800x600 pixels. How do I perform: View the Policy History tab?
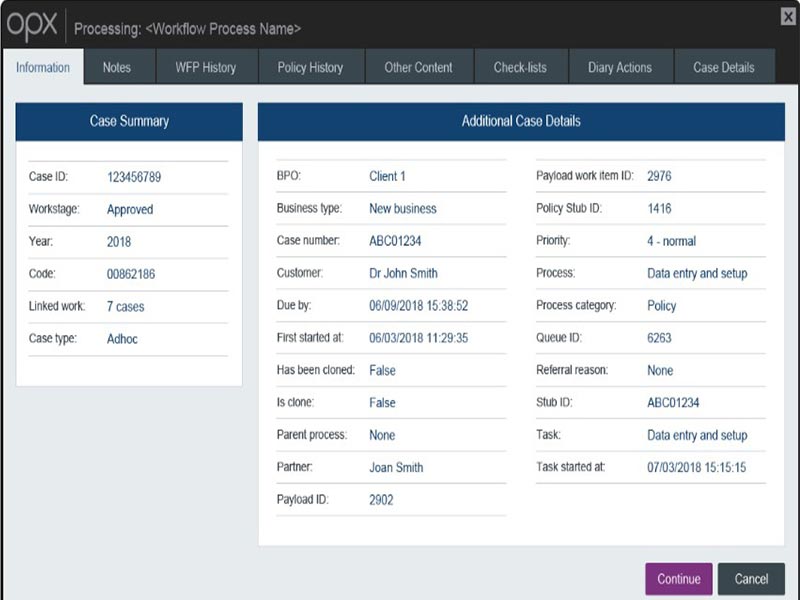pyautogui.click(x=311, y=68)
